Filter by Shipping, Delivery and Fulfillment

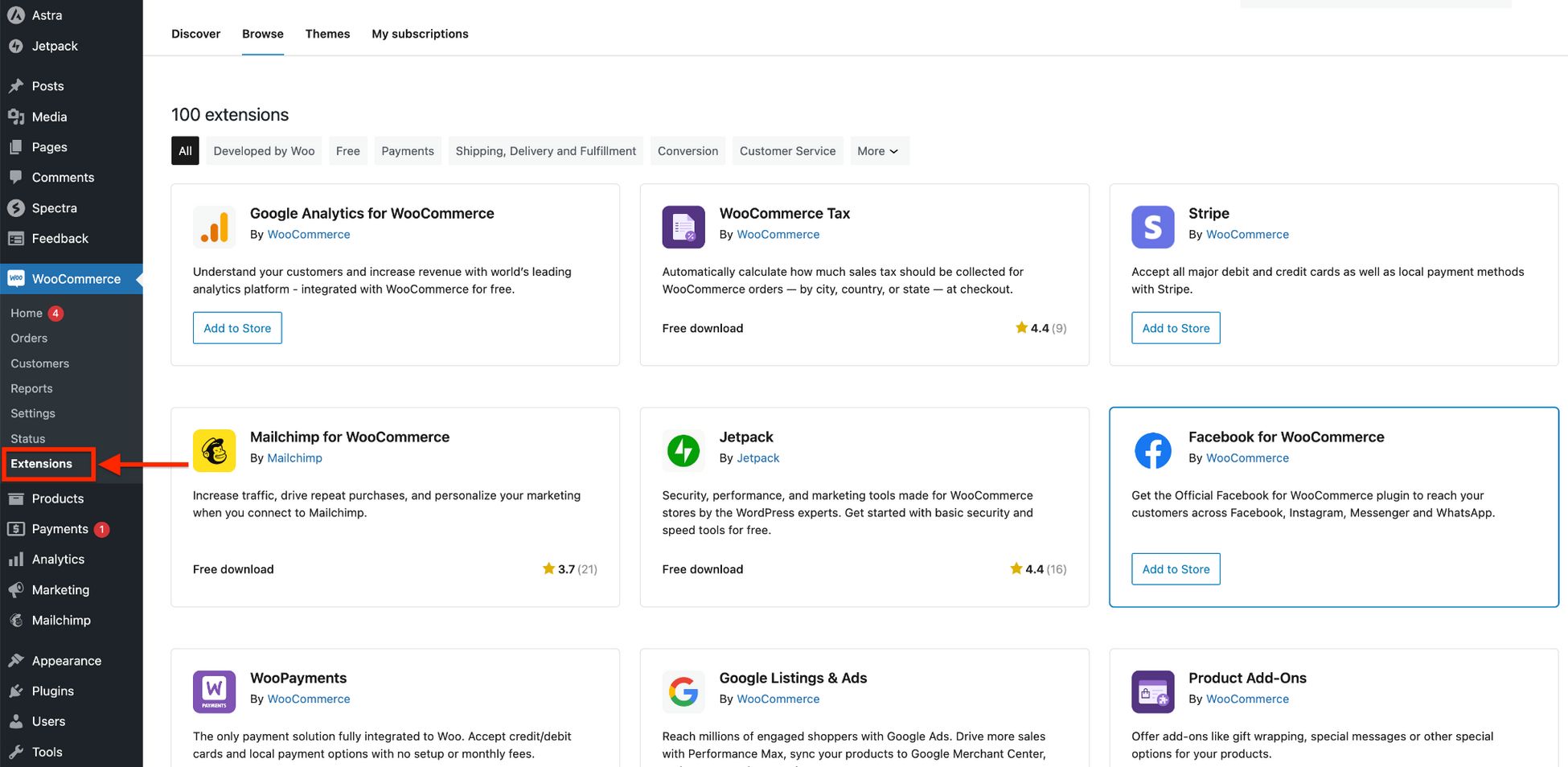tap(546, 151)
